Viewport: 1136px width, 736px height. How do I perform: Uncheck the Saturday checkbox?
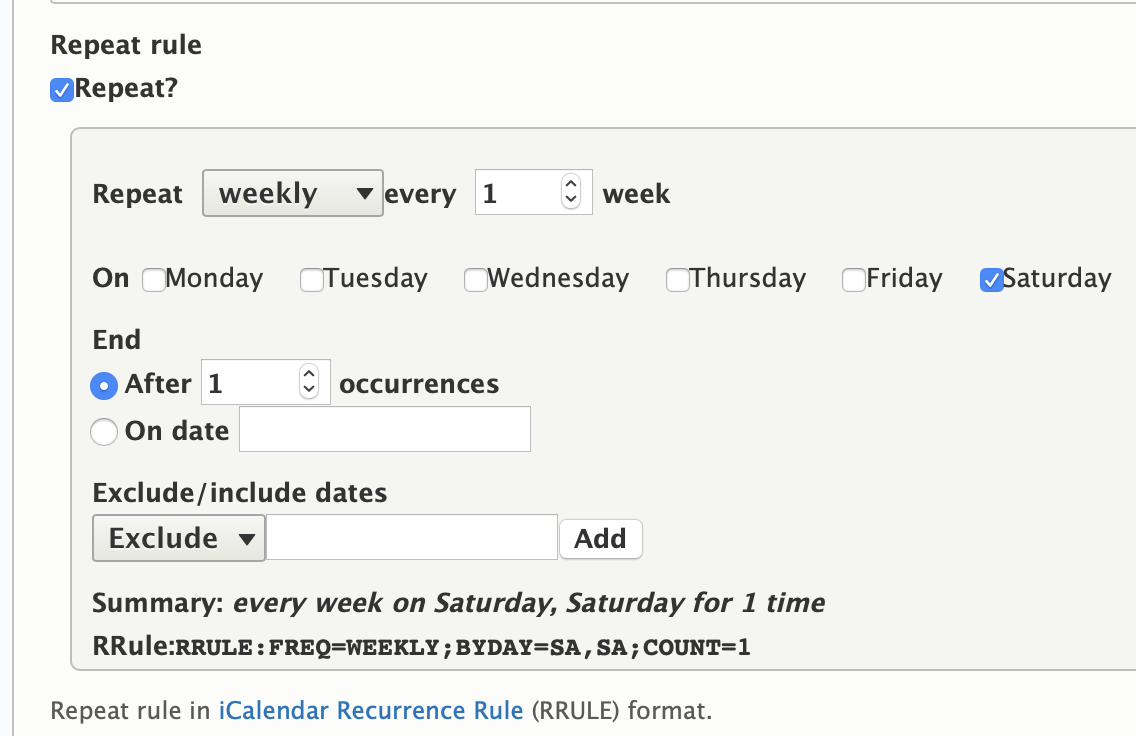(x=991, y=280)
